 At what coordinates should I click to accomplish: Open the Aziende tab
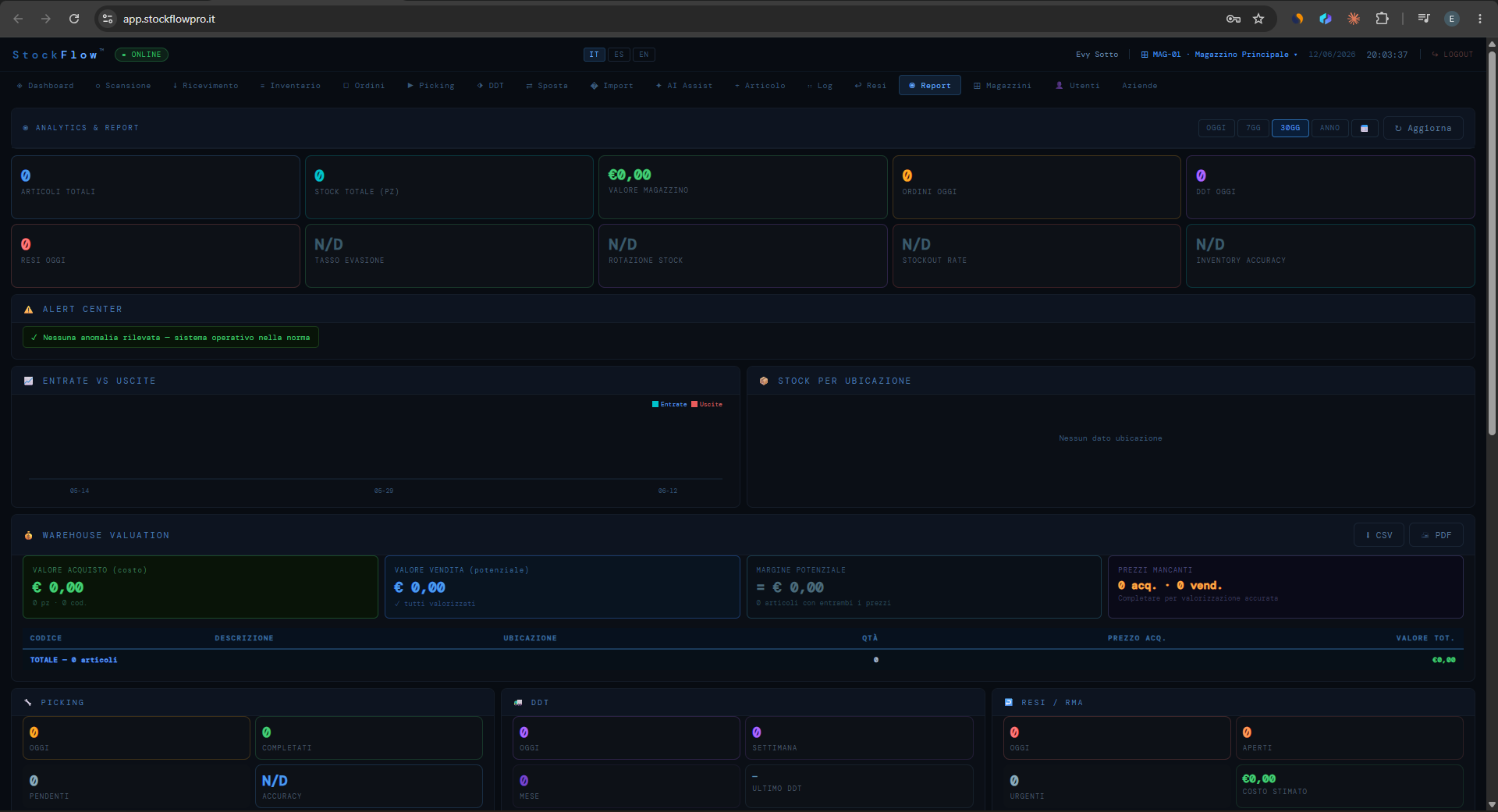pyautogui.click(x=1140, y=86)
